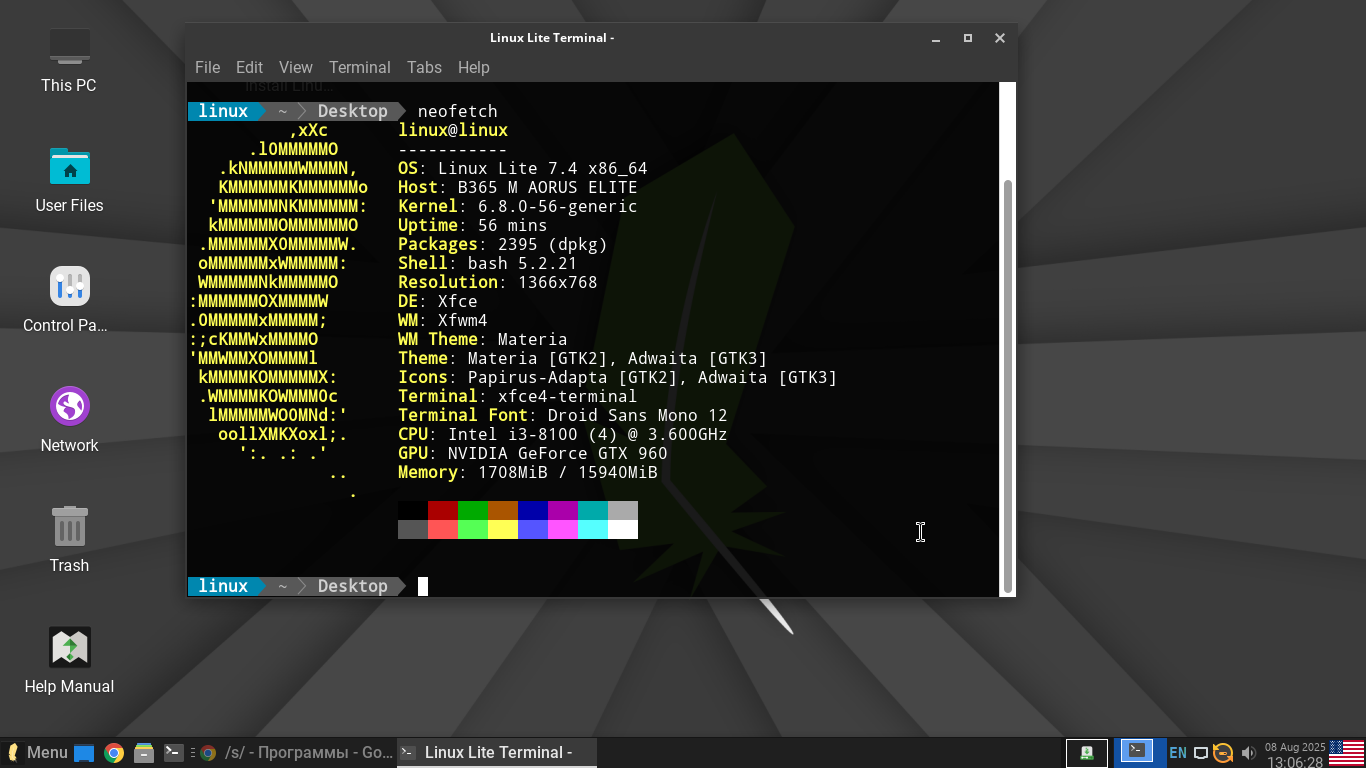This screenshot has width=1366, height=768.
Task: Minimize the Linux Lite Terminal window
Action: point(936,38)
